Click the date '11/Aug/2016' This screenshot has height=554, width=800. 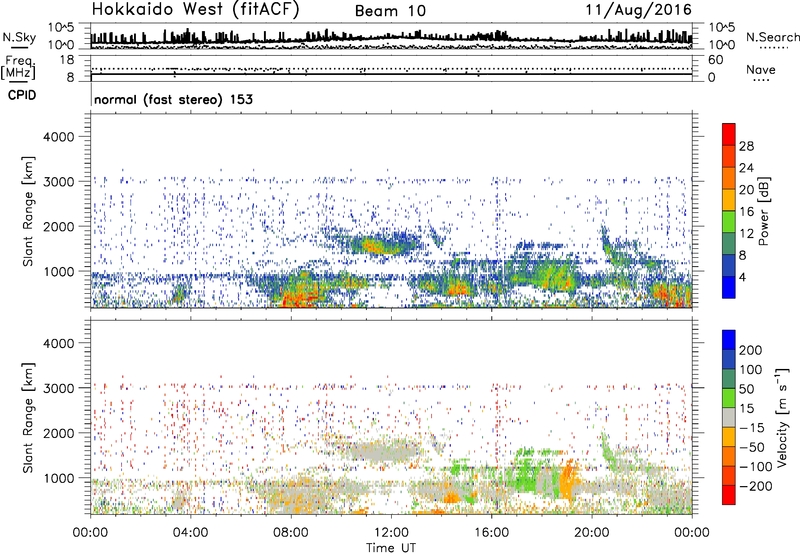tap(638, 10)
